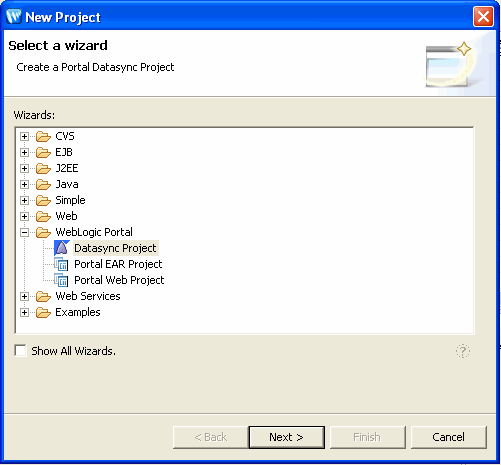
Task: Click the Datasync Project wizard icon
Action: point(62,248)
